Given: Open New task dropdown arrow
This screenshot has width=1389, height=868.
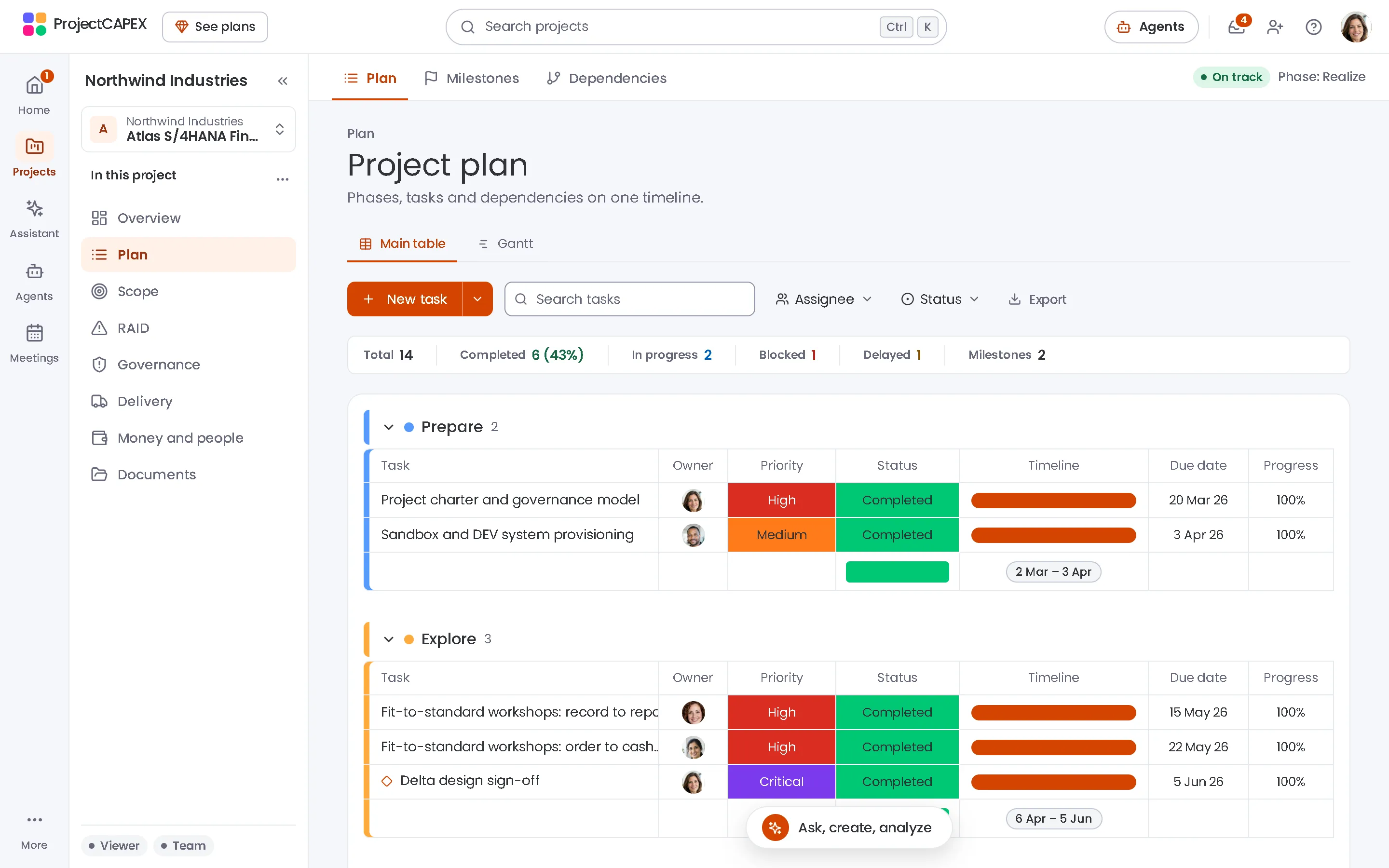Looking at the screenshot, I should click(477, 299).
